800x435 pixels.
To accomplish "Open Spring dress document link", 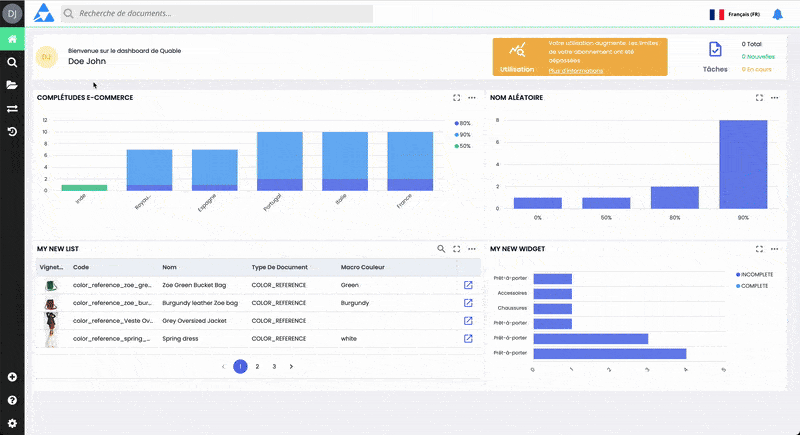I will pyautogui.click(x=468, y=339).
